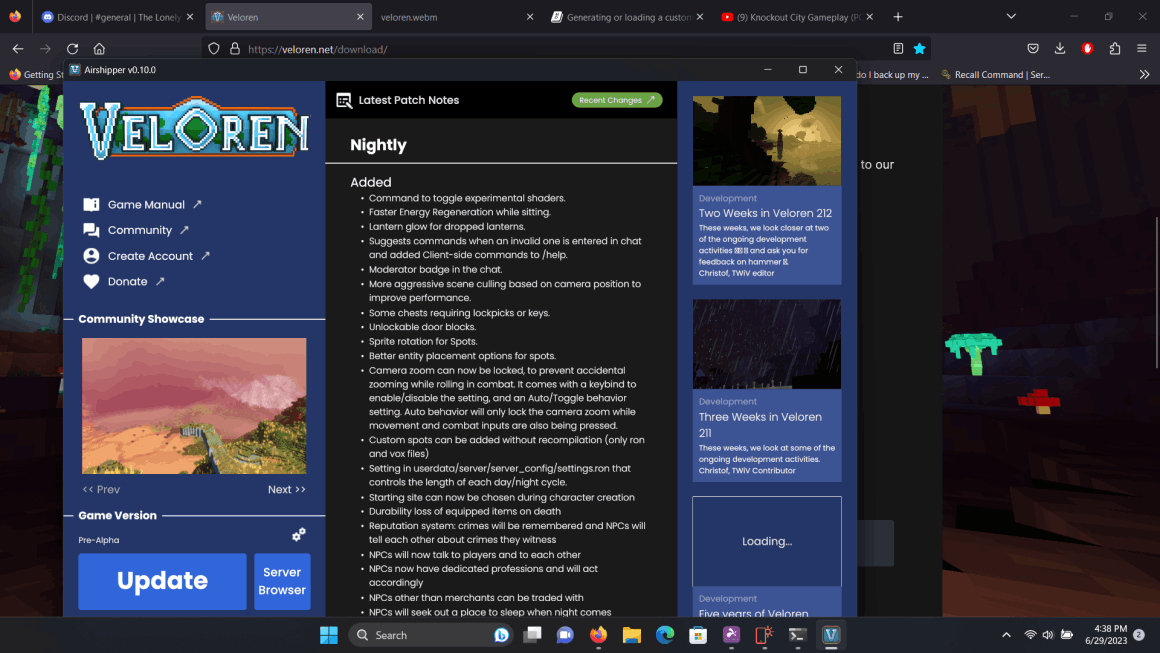Click the community showcase screenshot
This screenshot has width=1160, height=653.
point(194,406)
